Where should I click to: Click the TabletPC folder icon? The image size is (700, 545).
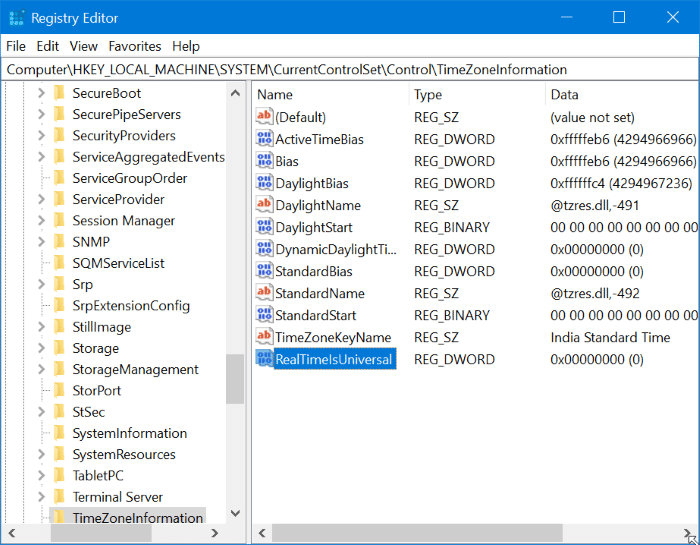(59, 475)
